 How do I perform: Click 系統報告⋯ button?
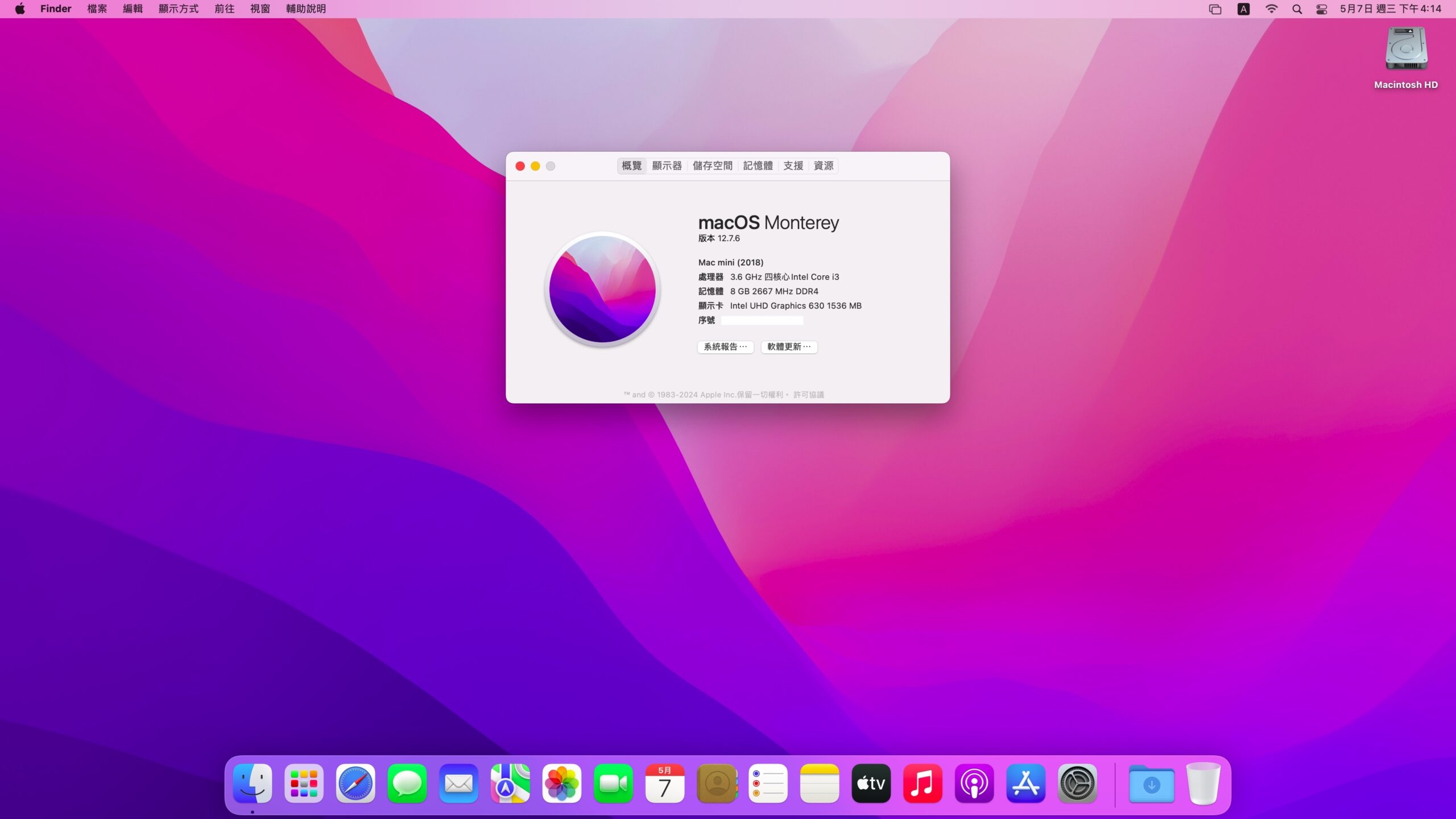tap(726, 347)
